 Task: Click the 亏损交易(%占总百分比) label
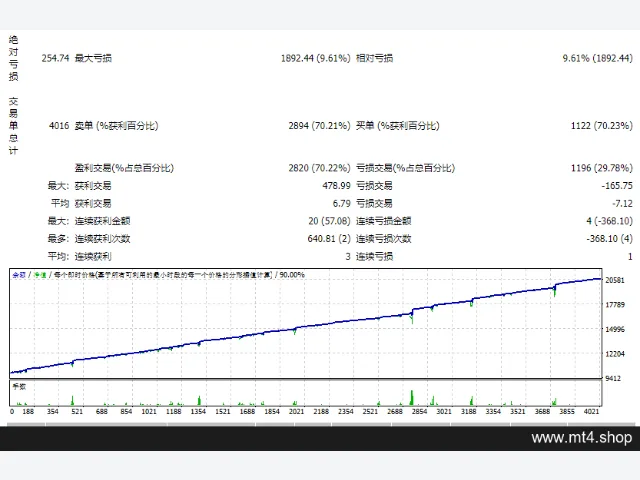point(405,168)
